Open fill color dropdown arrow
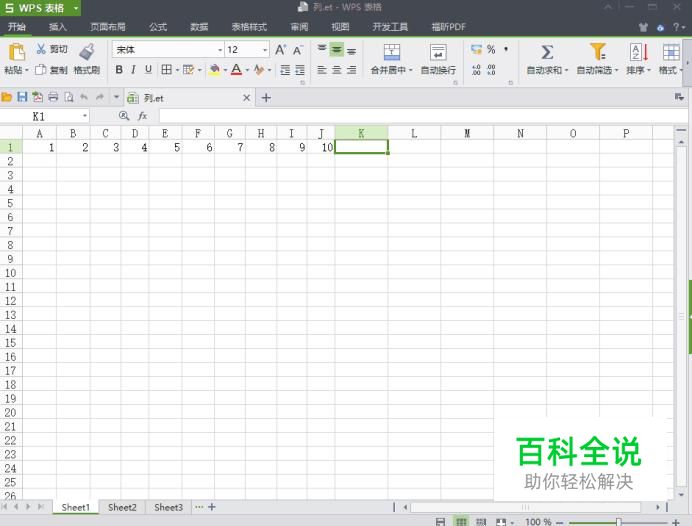 225,70
